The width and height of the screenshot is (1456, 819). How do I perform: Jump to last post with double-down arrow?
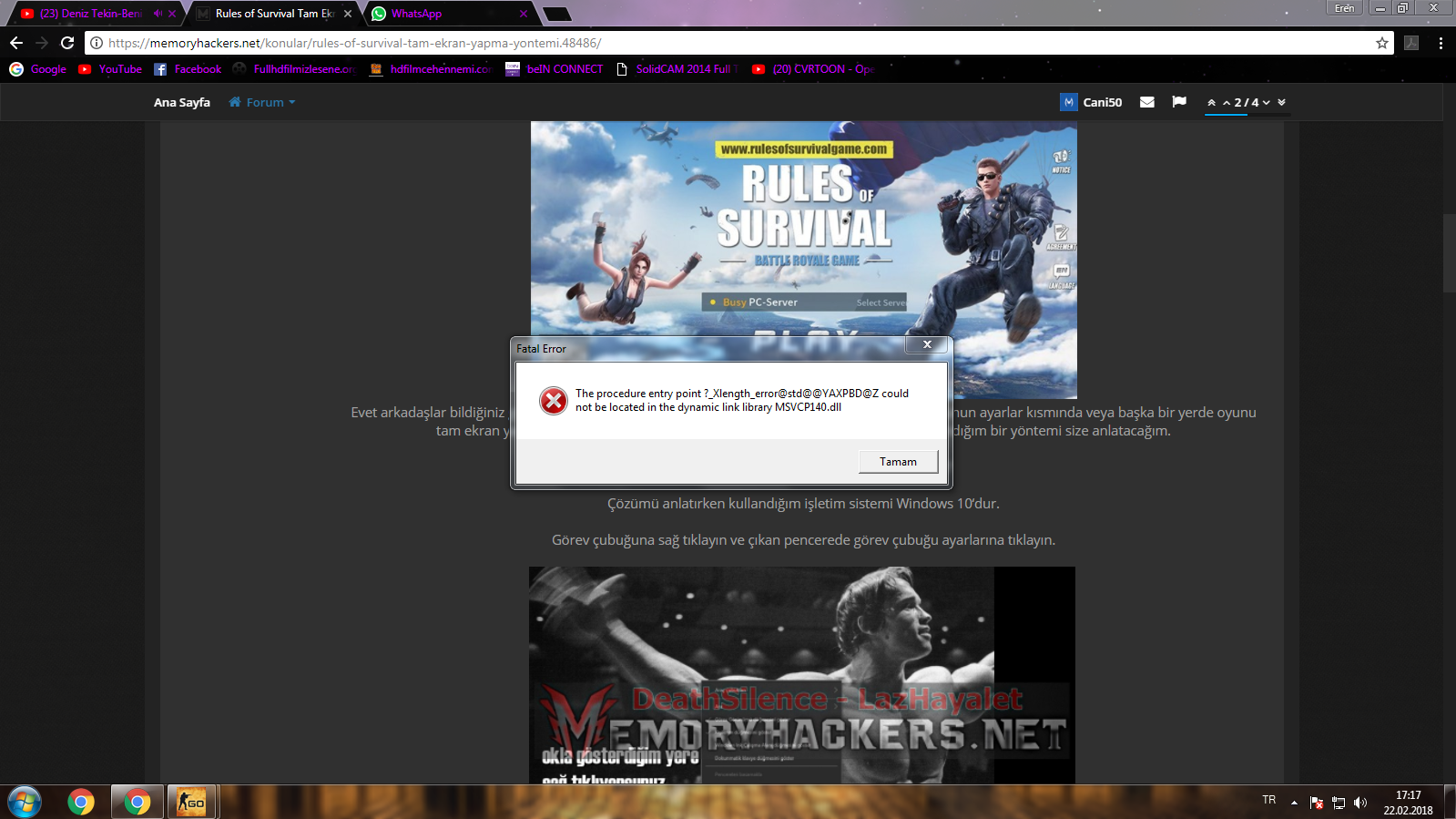[1282, 103]
